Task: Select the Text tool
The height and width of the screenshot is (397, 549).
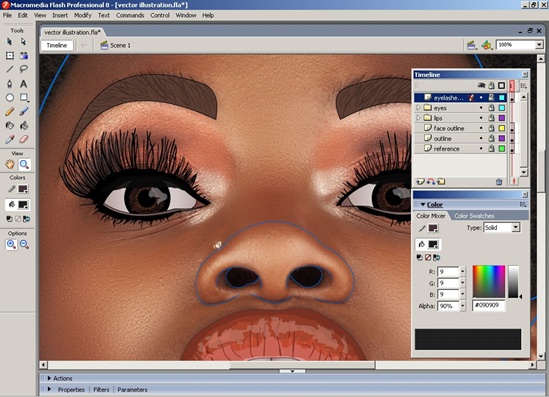Action: [23, 84]
